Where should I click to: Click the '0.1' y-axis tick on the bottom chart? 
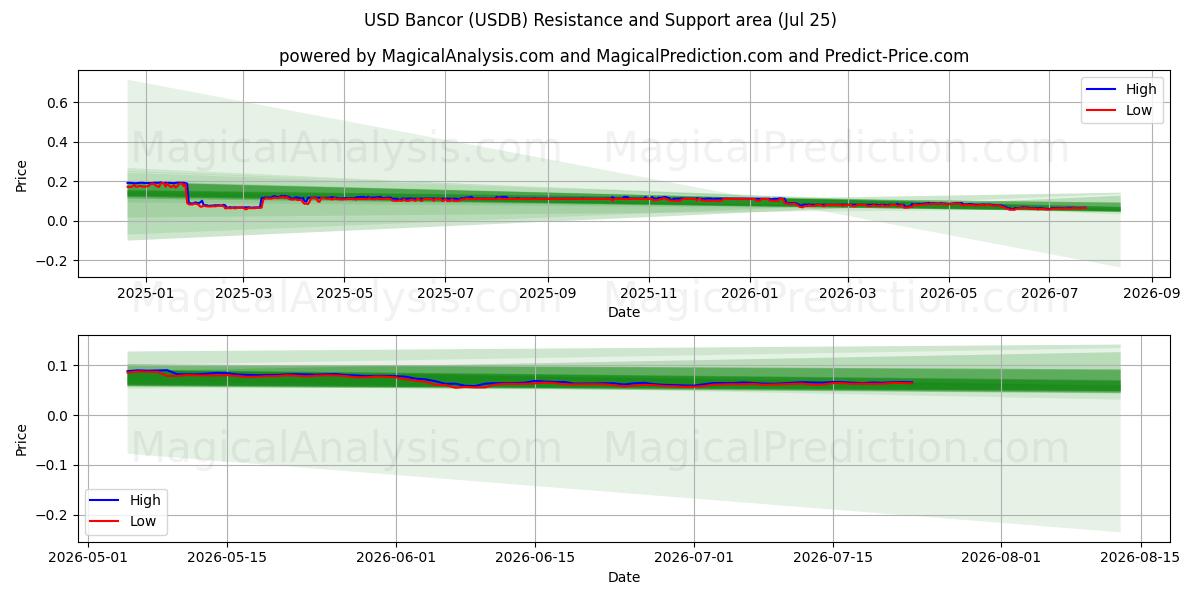(57, 366)
